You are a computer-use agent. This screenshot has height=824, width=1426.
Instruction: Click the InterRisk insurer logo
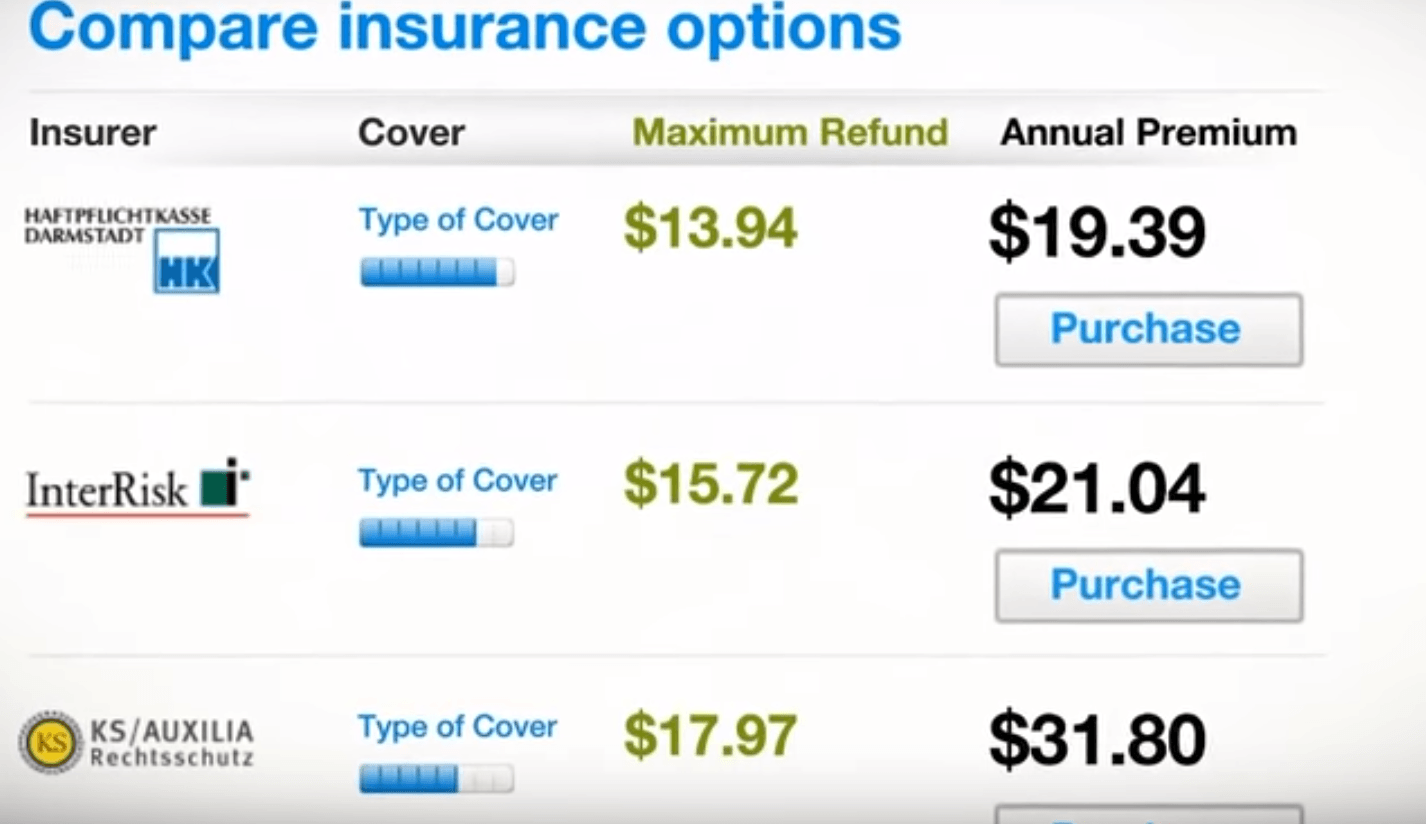click(137, 489)
